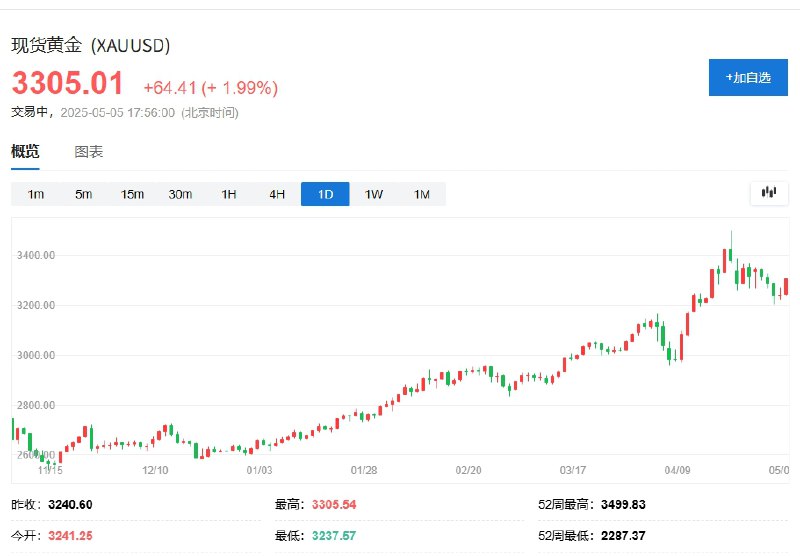800x556 pixels.
Task: Click the 最高 value 3305.54
Action: [x=334, y=505]
